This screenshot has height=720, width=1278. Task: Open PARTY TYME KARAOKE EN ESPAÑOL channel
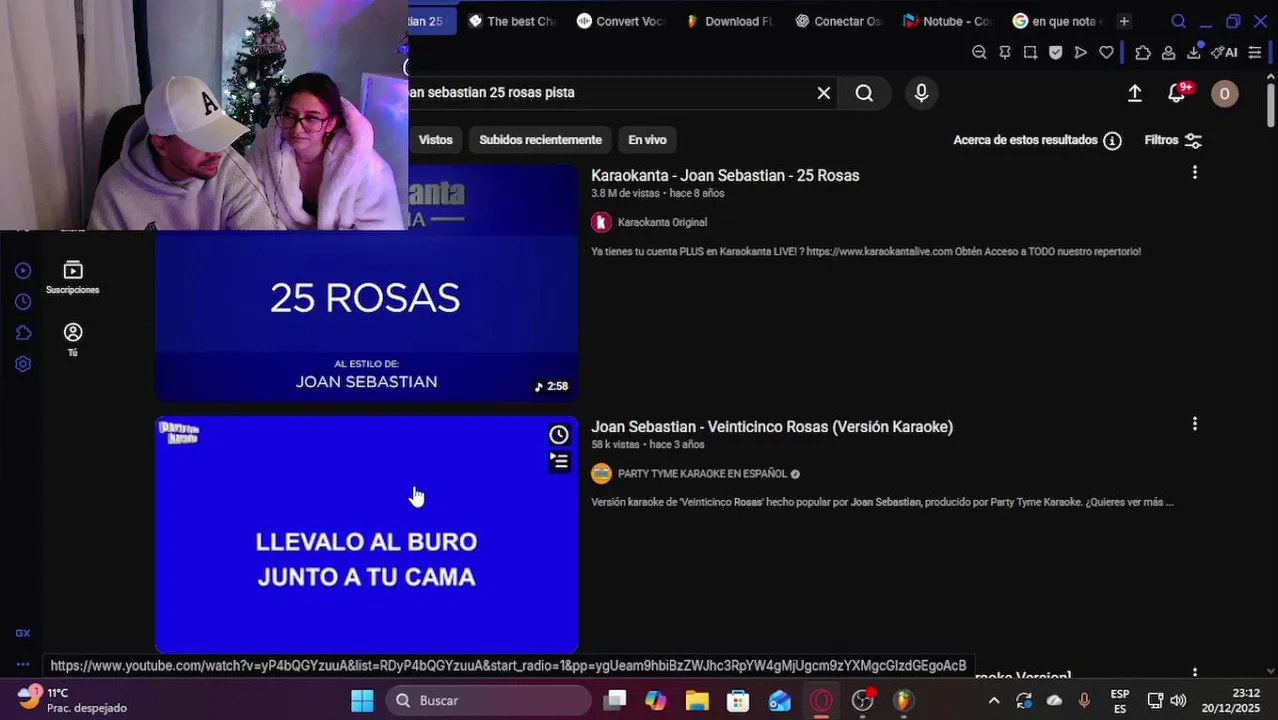[702, 474]
